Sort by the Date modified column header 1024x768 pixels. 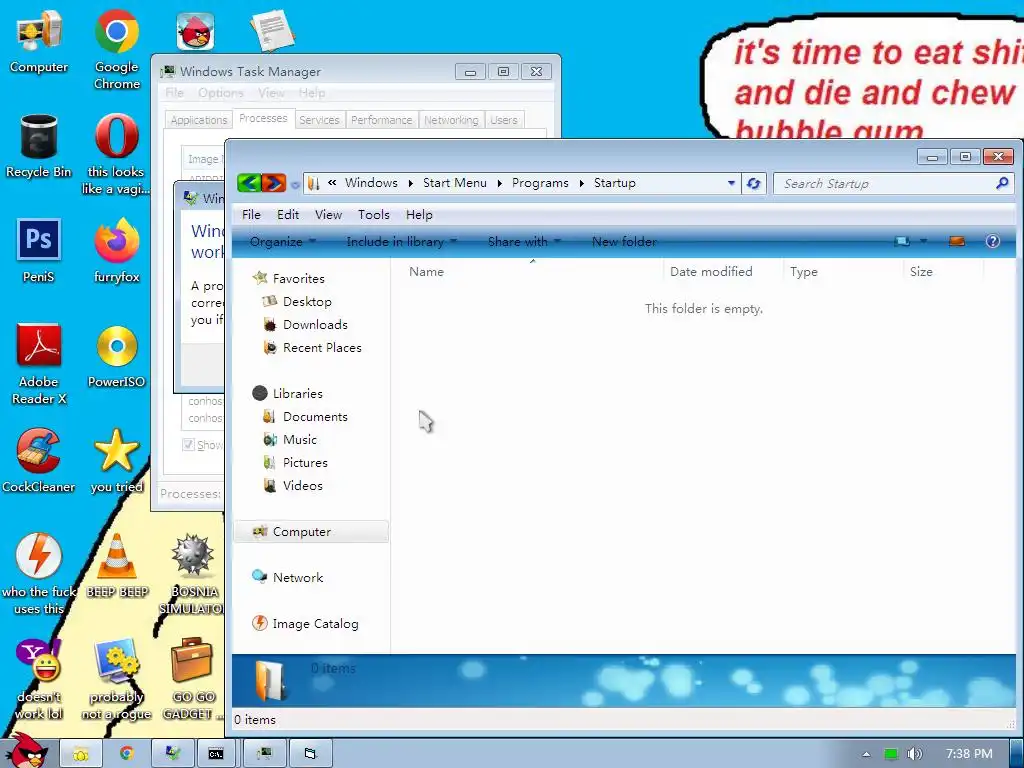click(724, 272)
